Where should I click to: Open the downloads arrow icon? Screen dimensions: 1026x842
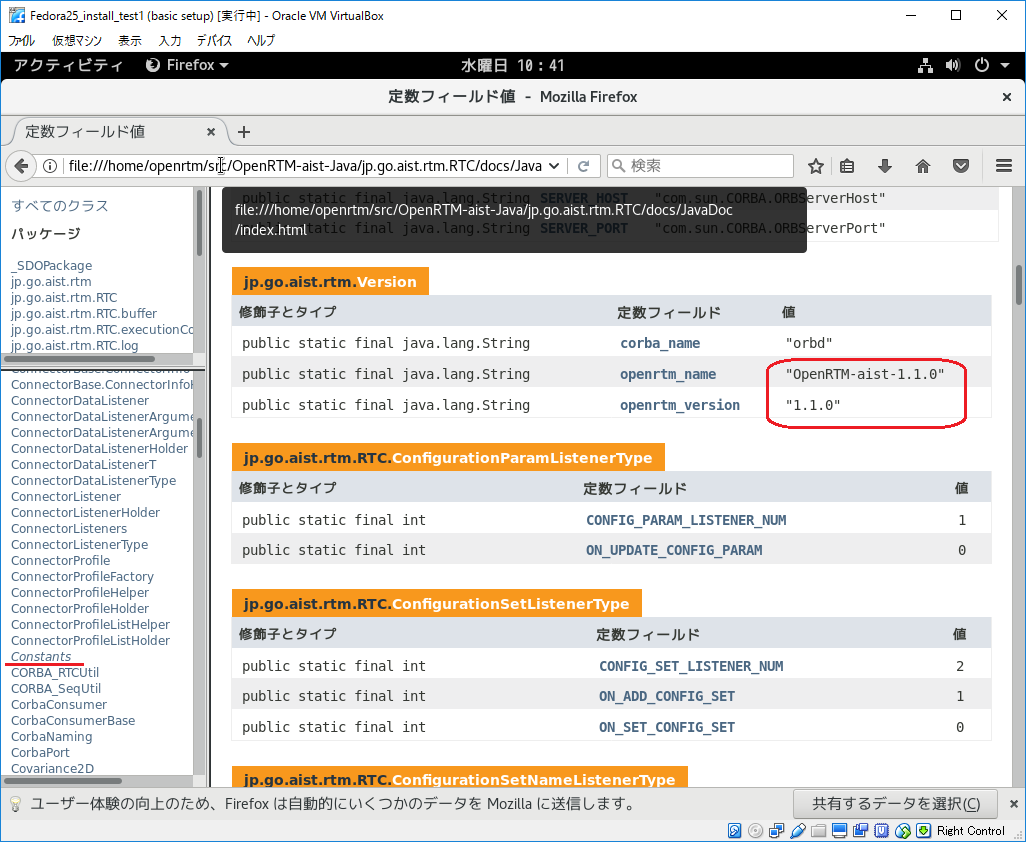point(885,166)
